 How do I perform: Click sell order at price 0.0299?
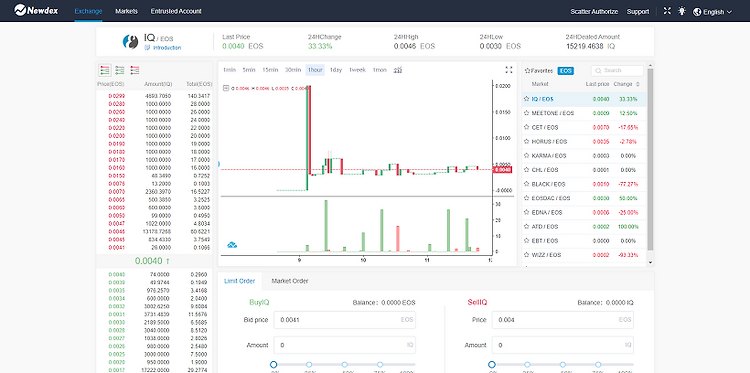(154, 96)
